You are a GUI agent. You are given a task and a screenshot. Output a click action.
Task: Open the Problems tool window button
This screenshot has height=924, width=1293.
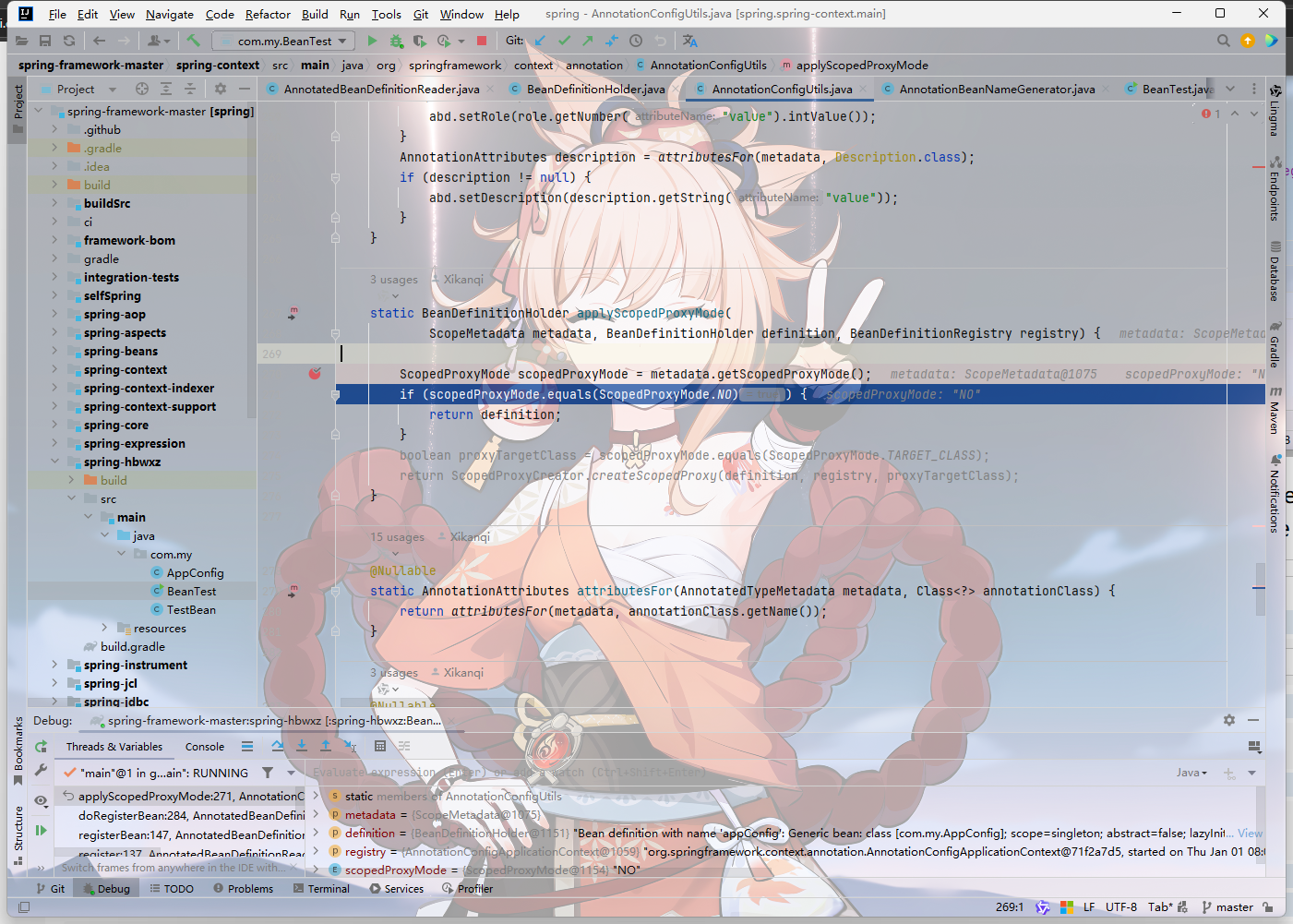coord(243,889)
